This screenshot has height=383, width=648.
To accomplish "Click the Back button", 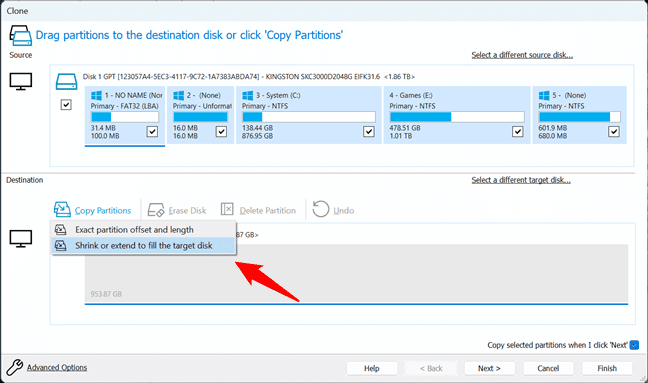I will pos(431,368).
